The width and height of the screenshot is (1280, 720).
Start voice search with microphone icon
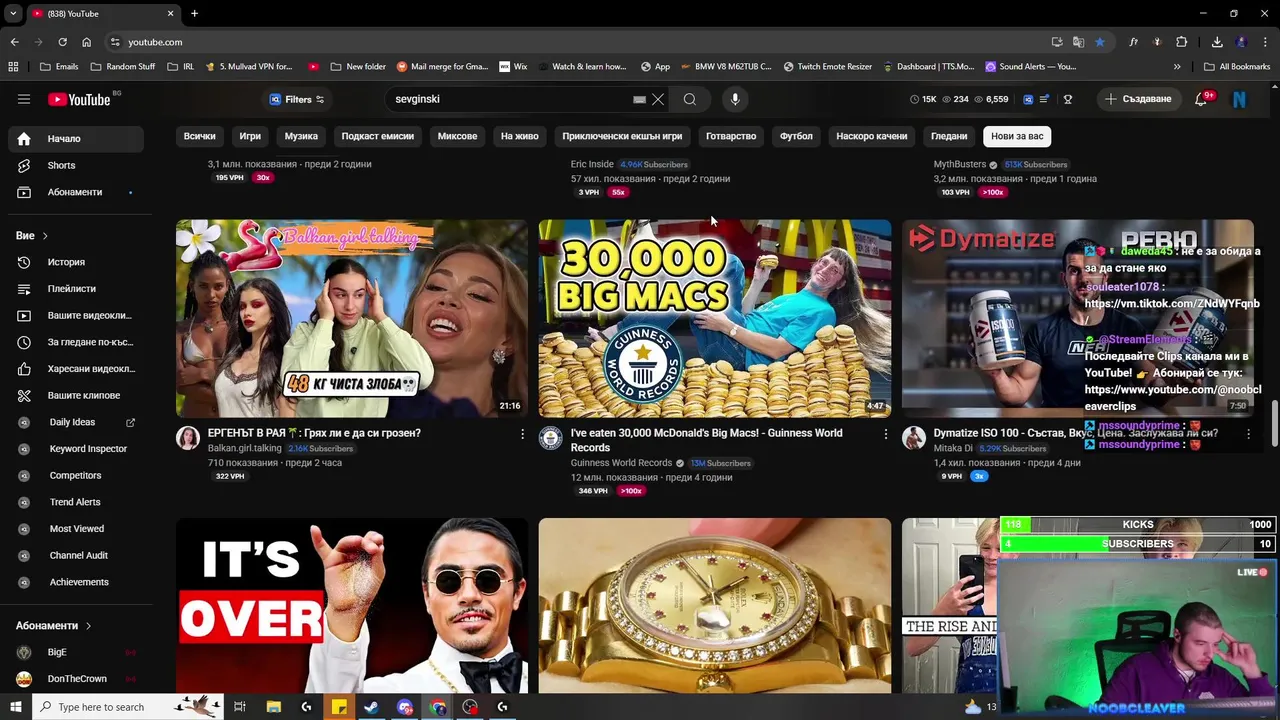[x=735, y=99]
